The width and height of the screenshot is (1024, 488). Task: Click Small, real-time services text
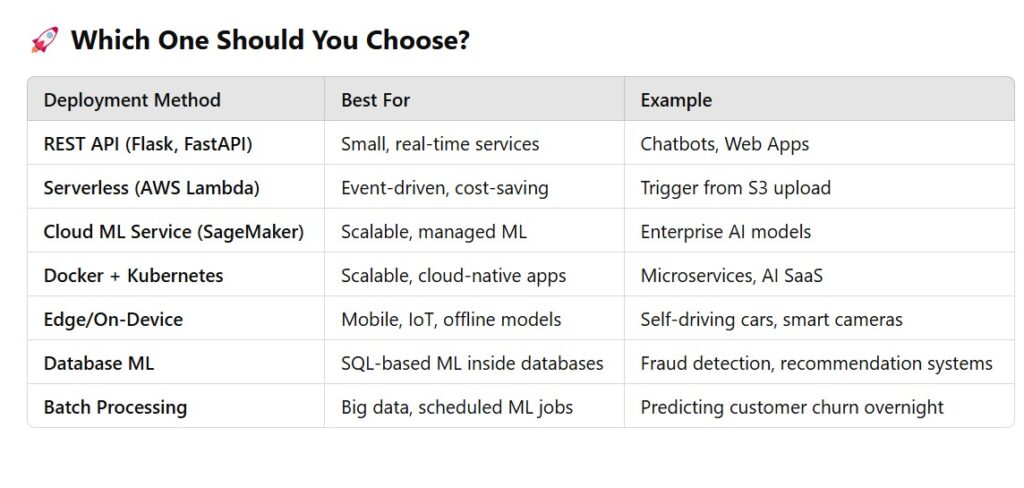[x=440, y=144]
